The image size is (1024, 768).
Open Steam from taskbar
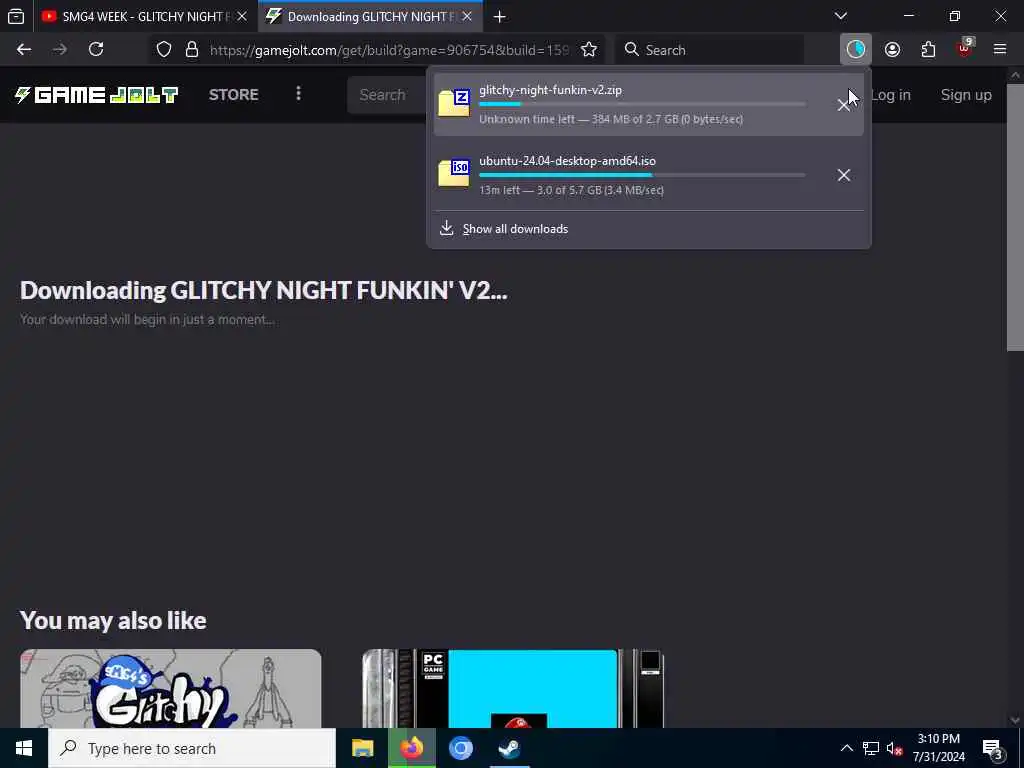[509, 748]
